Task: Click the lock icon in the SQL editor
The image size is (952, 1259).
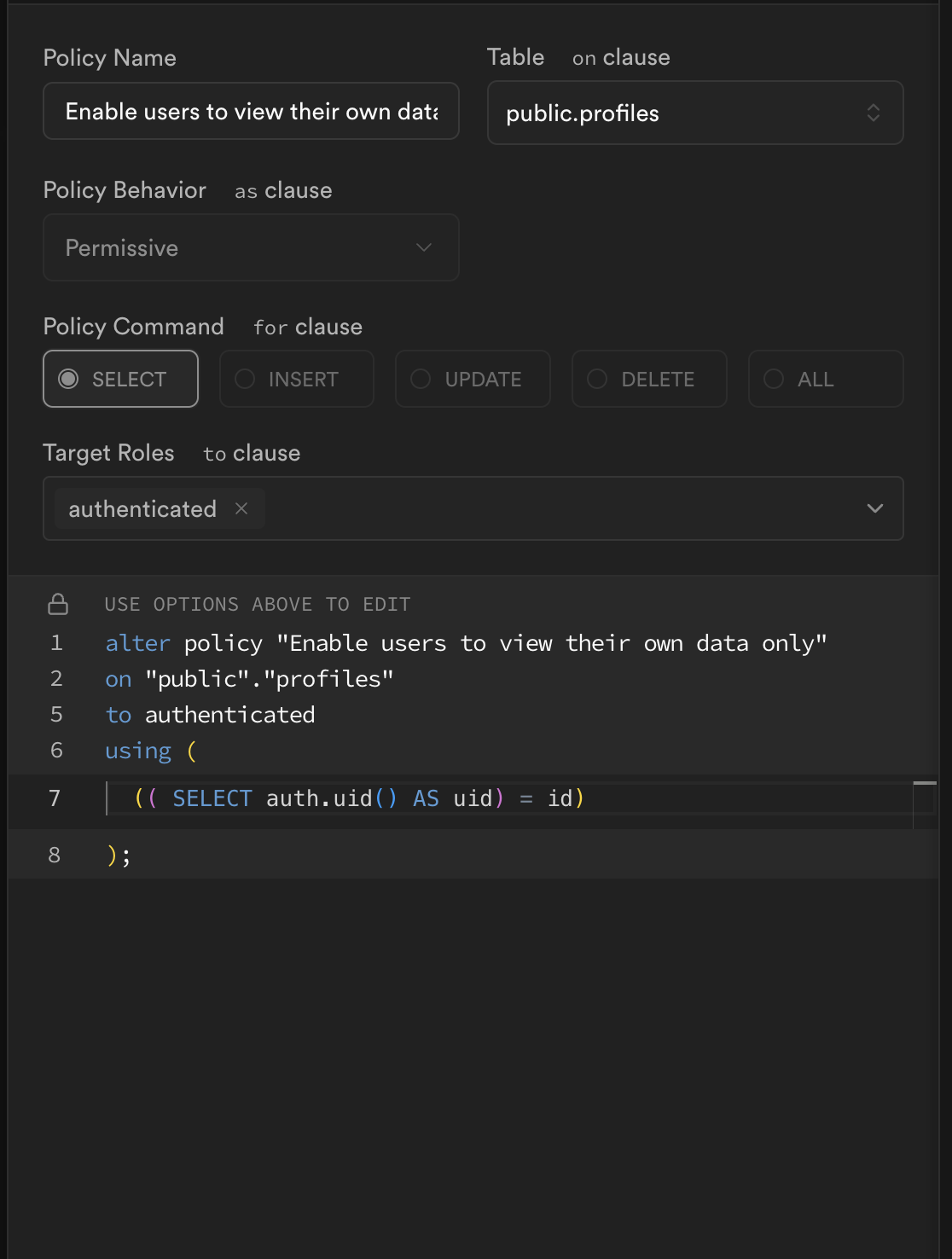Action: pyautogui.click(x=57, y=604)
